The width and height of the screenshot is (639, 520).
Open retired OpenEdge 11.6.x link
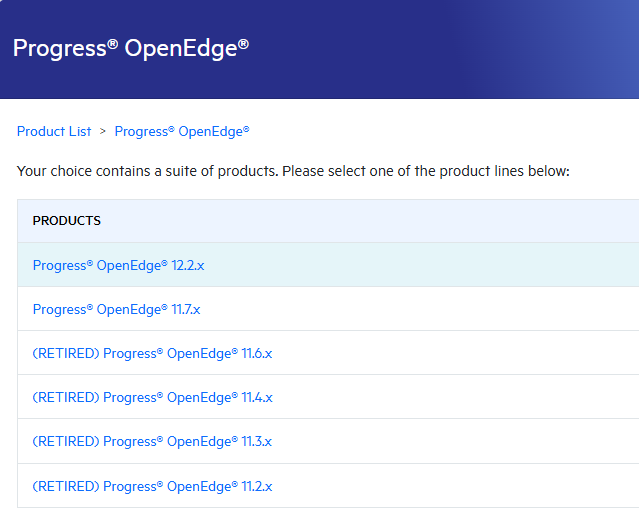(x=152, y=353)
